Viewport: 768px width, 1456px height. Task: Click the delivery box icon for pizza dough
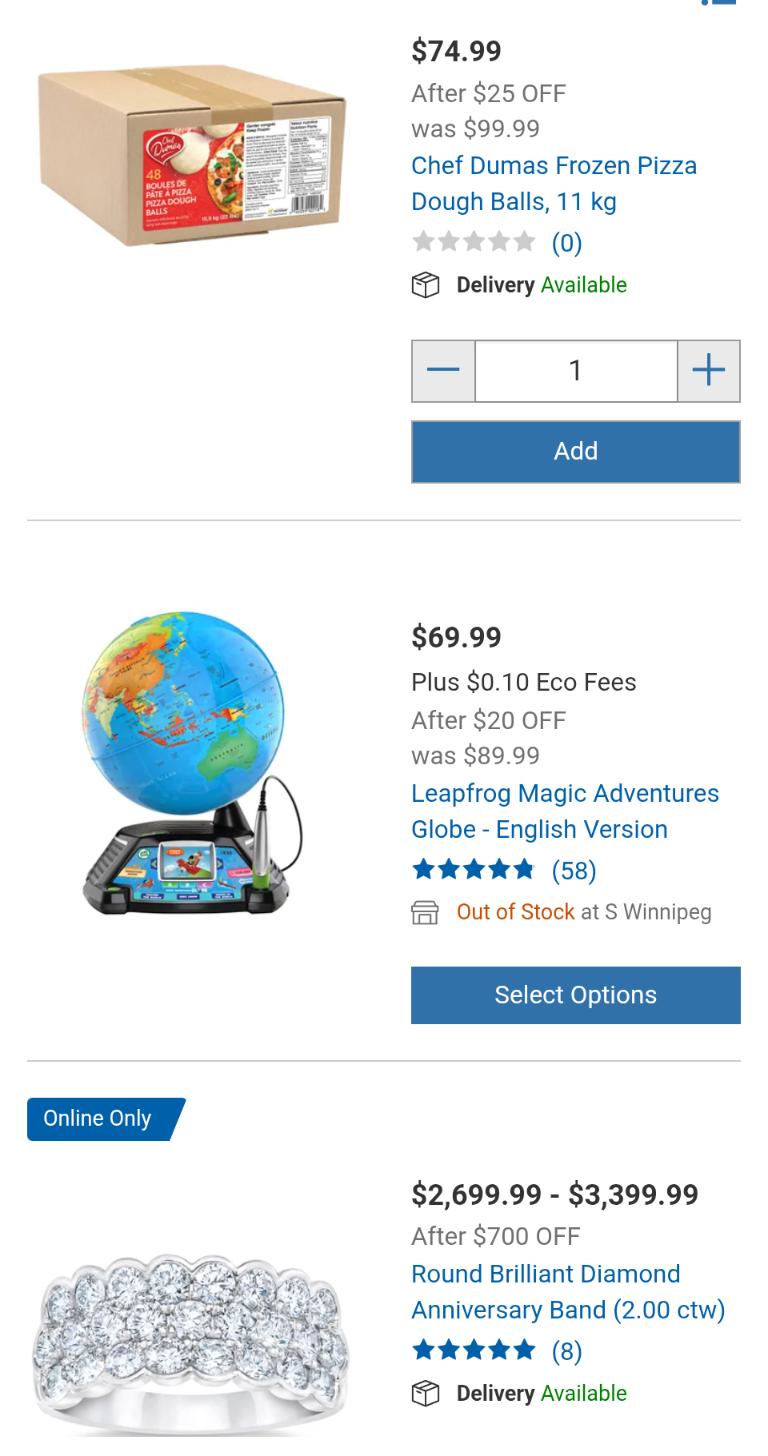426,286
